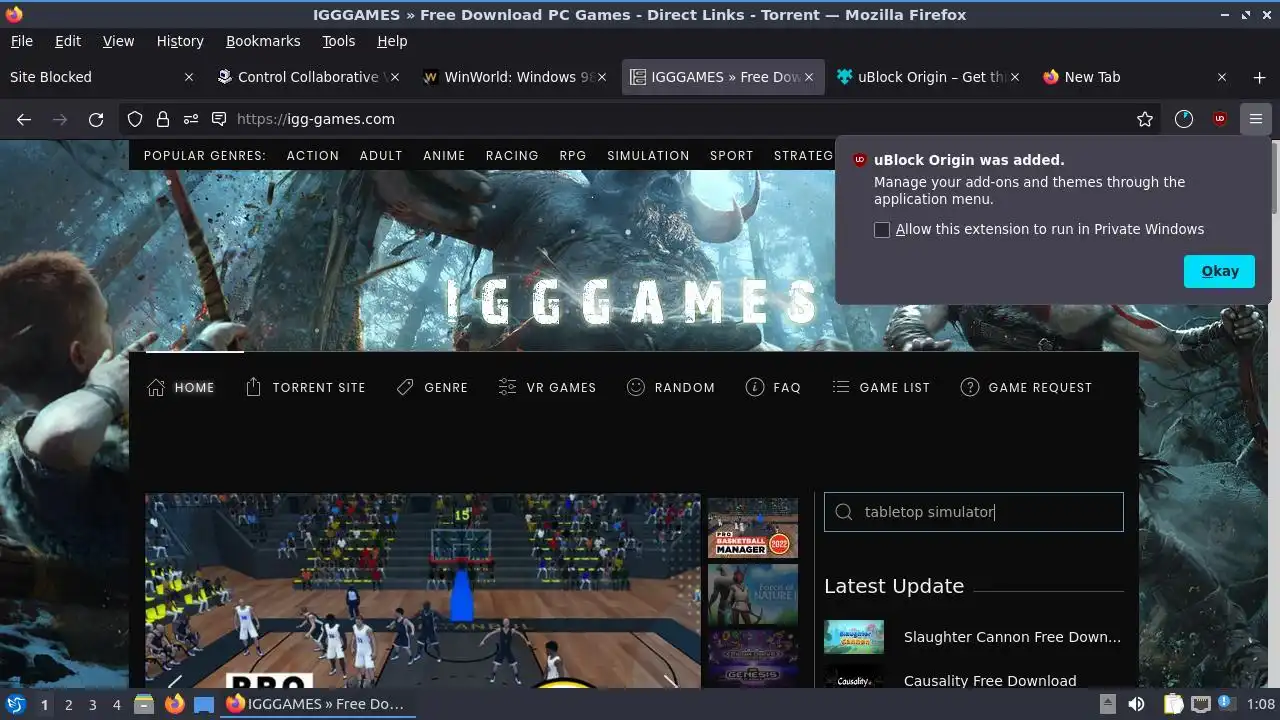Image resolution: width=1280 pixels, height=720 pixels.
Task: Click the Genre tag icon
Action: pyautogui.click(x=405, y=387)
